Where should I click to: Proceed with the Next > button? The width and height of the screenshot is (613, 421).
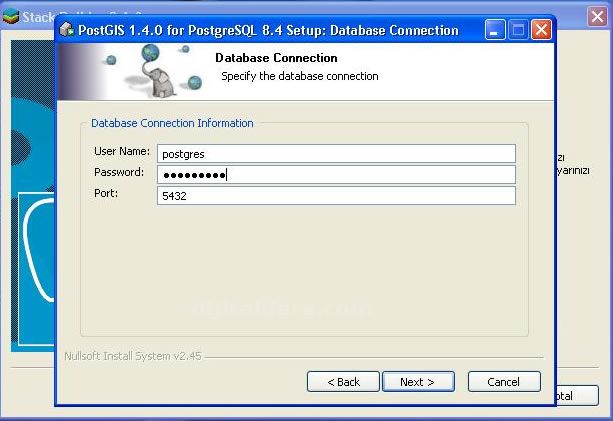coord(418,382)
